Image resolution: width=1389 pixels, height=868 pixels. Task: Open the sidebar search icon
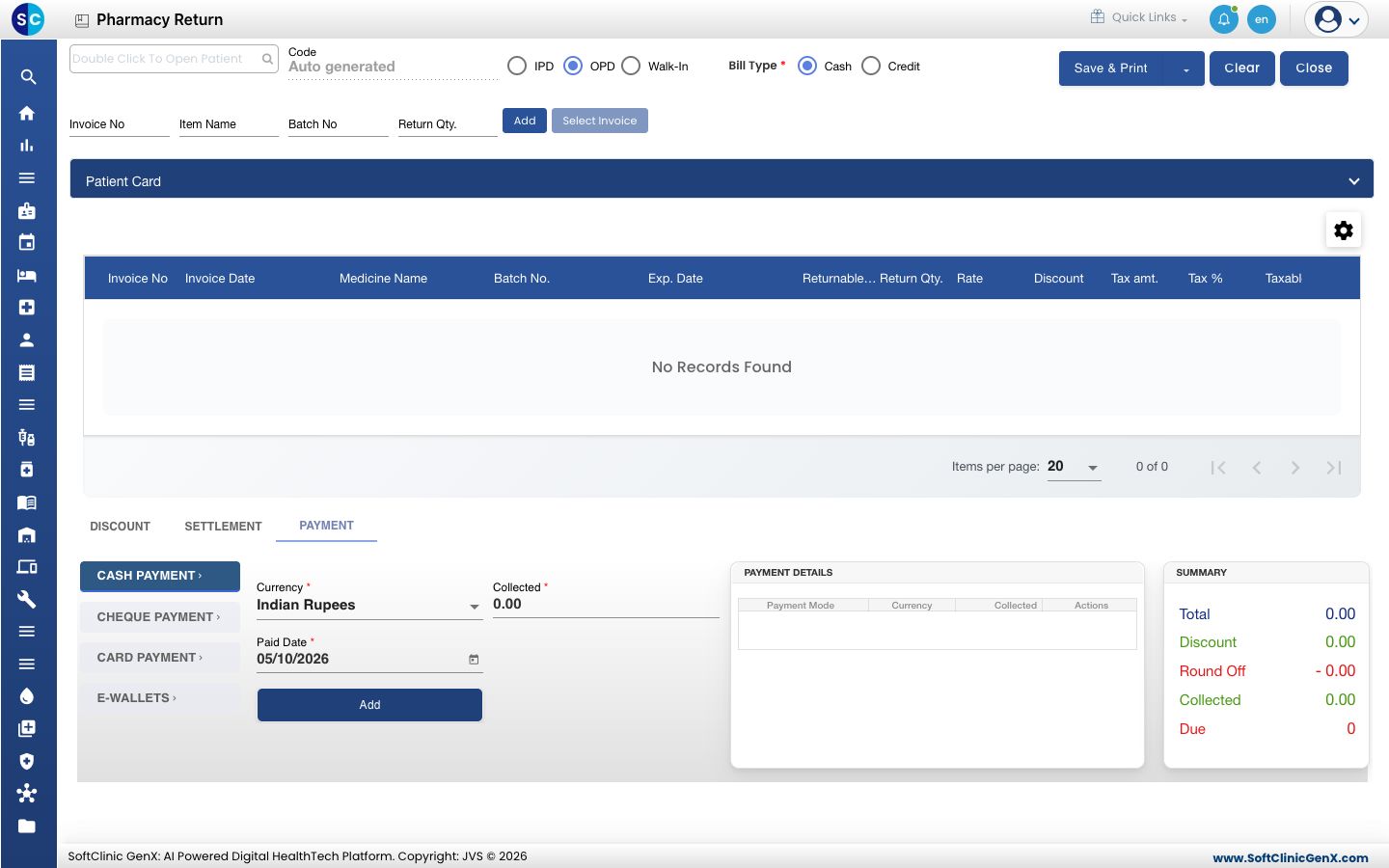click(x=28, y=77)
